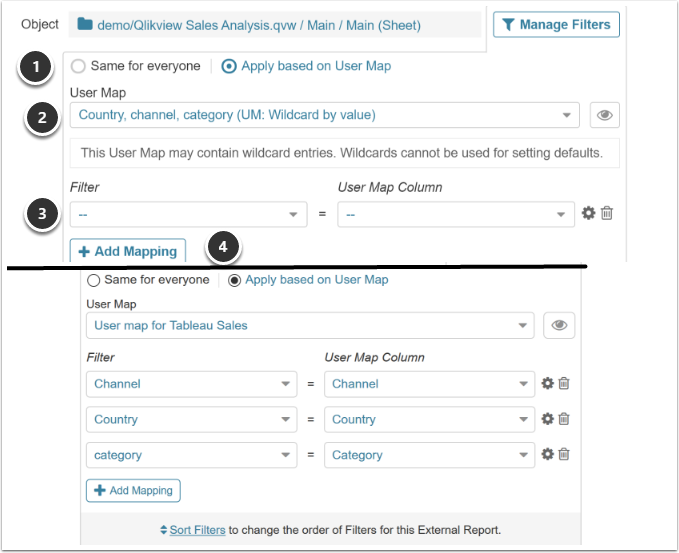
Task: Preview the Wildcard by value User Map
Action: tap(604, 115)
